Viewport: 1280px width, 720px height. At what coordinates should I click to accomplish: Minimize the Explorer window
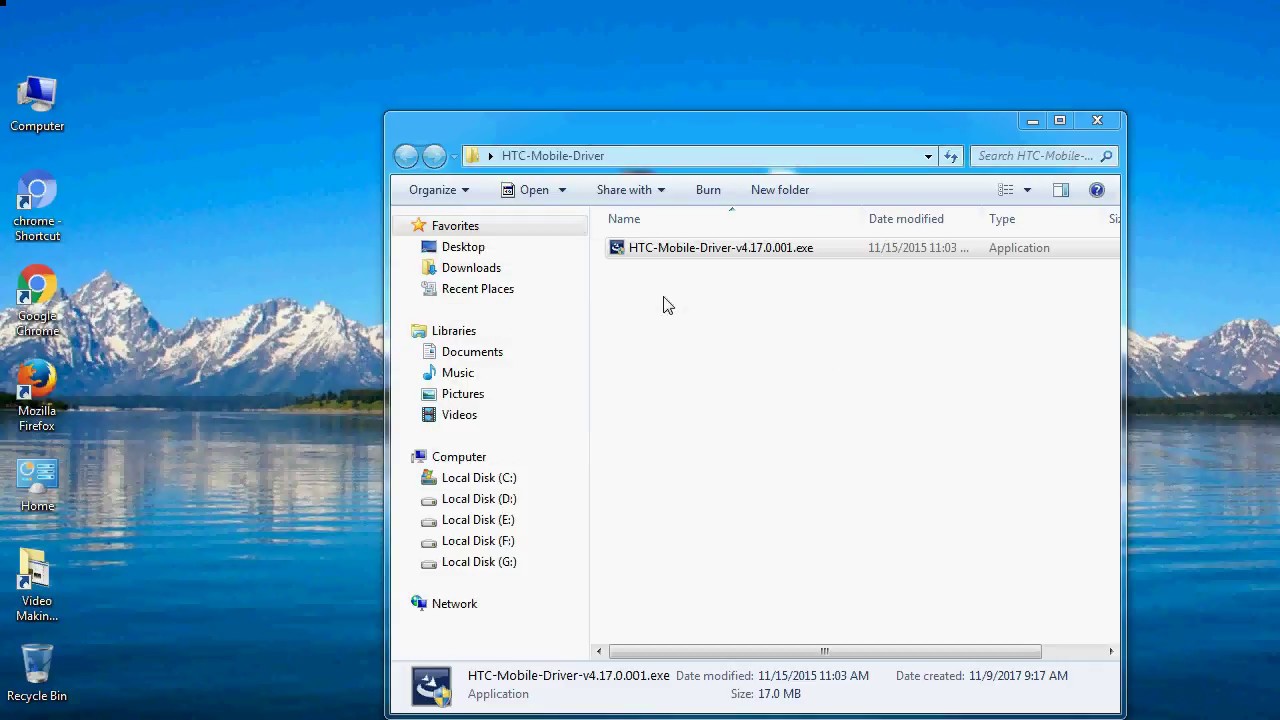coord(1033,121)
